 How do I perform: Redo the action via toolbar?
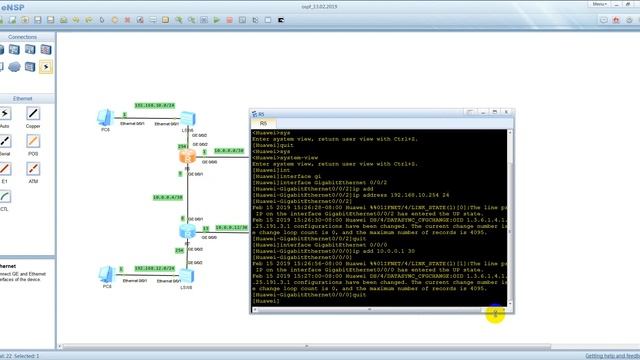pyautogui.click(x=89, y=20)
